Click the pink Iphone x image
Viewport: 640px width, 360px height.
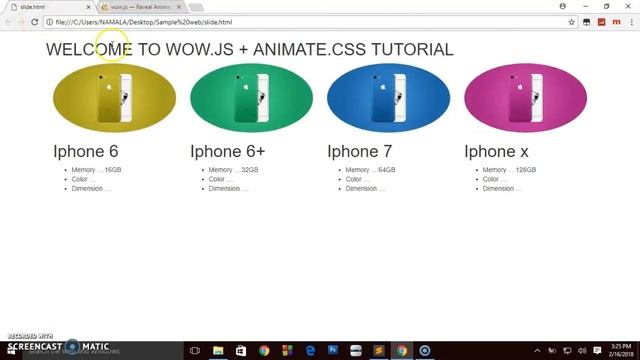pyautogui.click(x=525, y=98)
